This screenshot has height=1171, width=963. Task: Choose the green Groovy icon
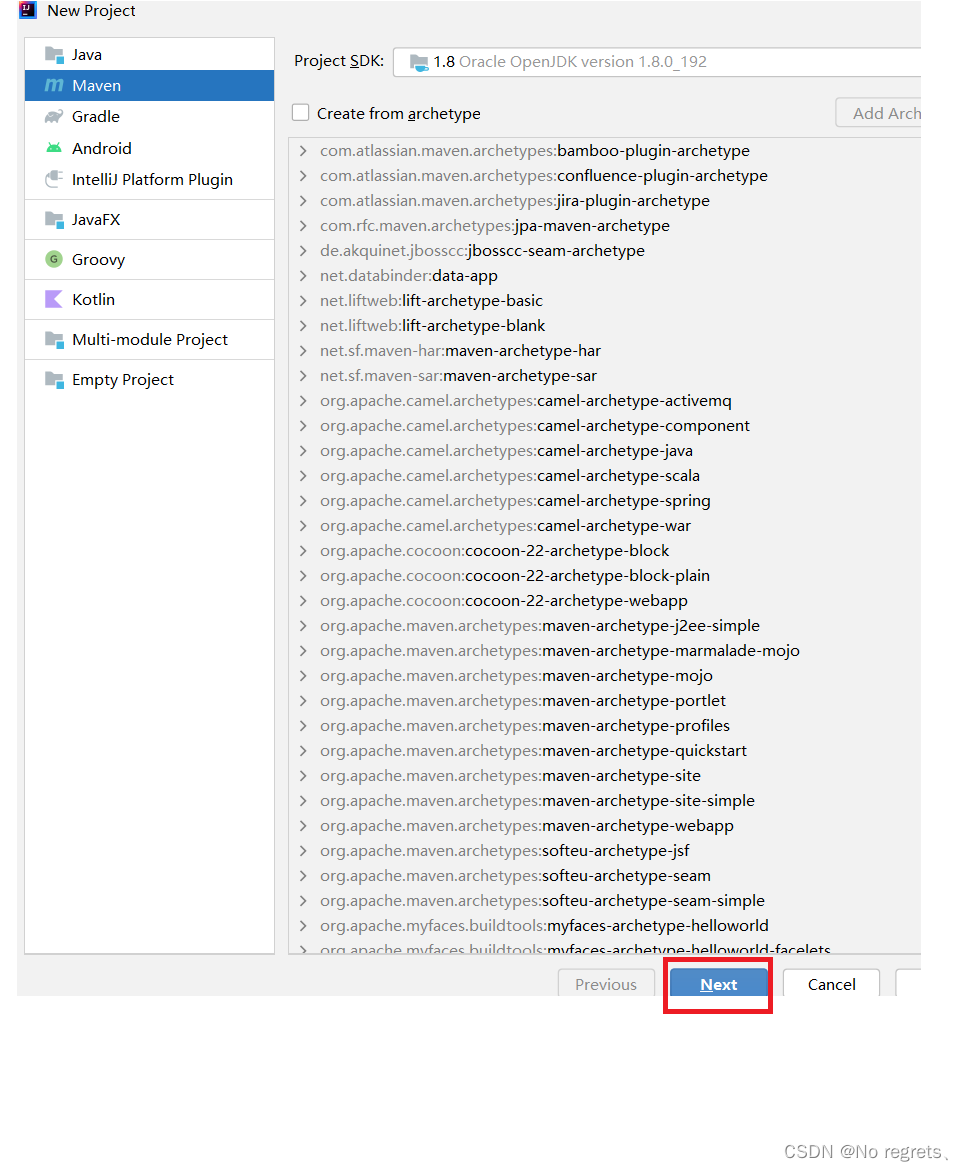(x=54, y=260)
